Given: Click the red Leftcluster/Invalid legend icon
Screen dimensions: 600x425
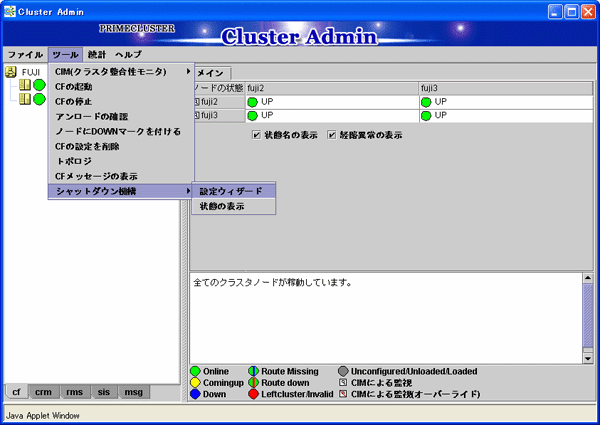Looking at the screenshot, I should [253, 394].
